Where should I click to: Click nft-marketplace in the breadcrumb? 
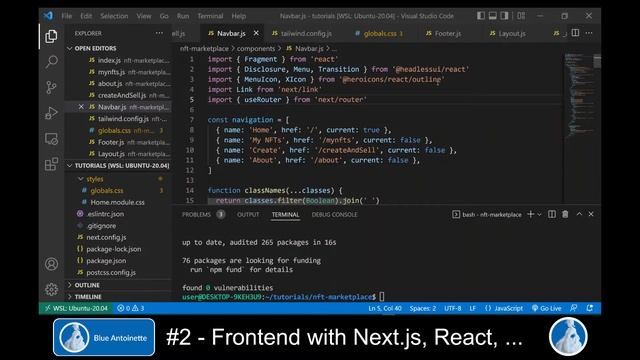coord(204,49)
